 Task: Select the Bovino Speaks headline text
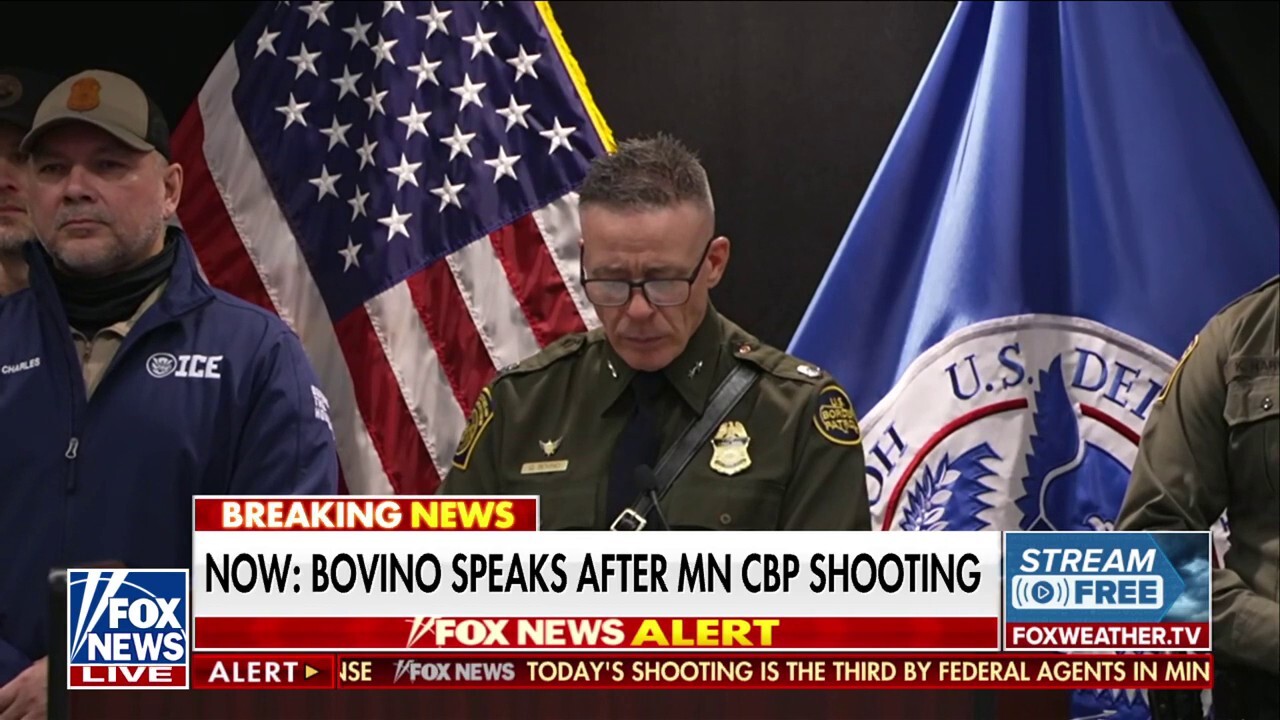tap(592, 573)
